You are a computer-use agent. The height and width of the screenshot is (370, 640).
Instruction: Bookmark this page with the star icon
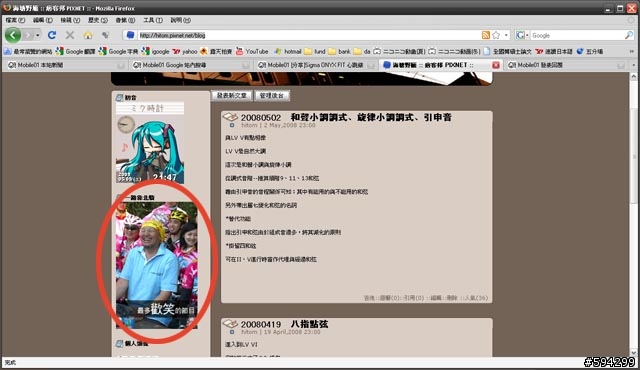[x=496, y=35]
